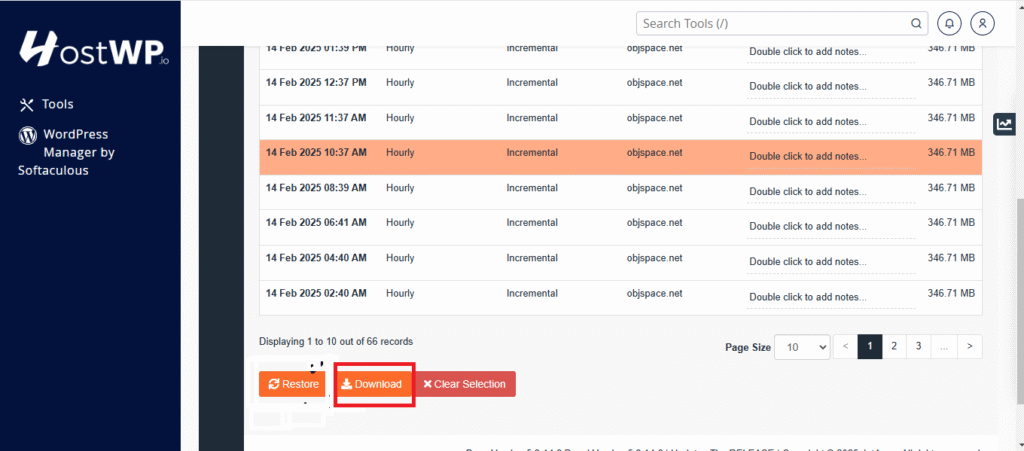This screenshot has height=451, width=1024.
Task: Click the HostWP logo
Action: click(x=93, y=48)
